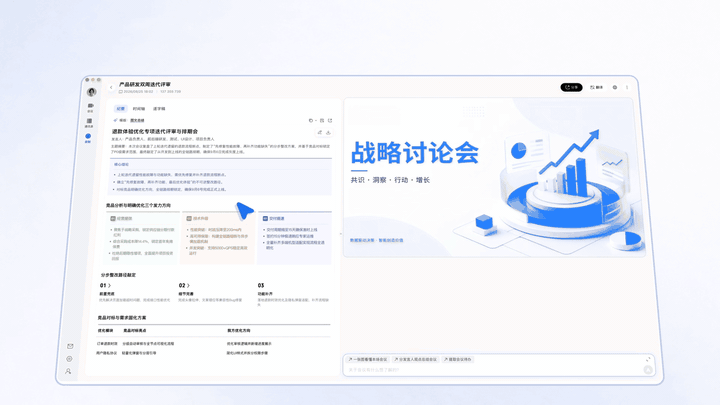Click the 核心结论 section heading
720x405 pixels.
(121, 164)
